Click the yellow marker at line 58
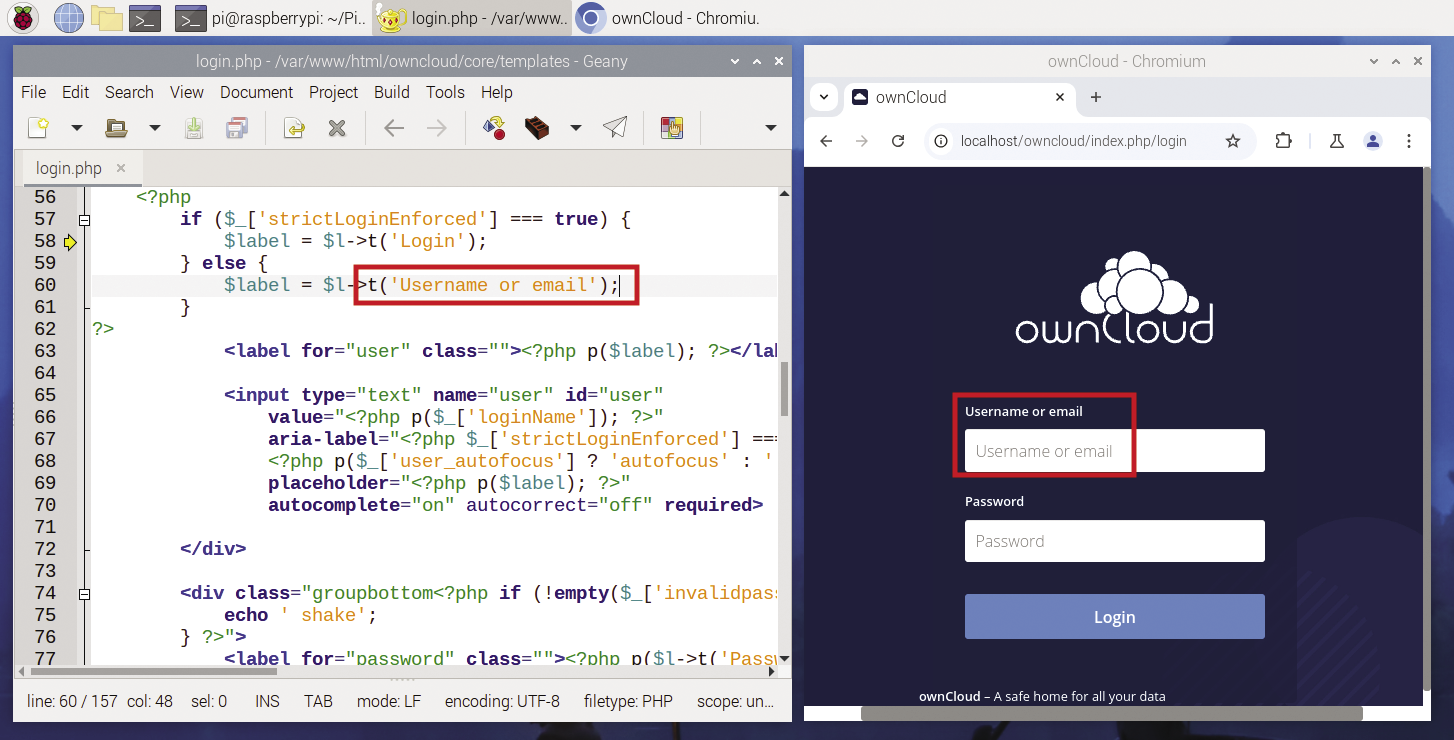Viewport: 1454px width, 740px height. pos(70,241)
